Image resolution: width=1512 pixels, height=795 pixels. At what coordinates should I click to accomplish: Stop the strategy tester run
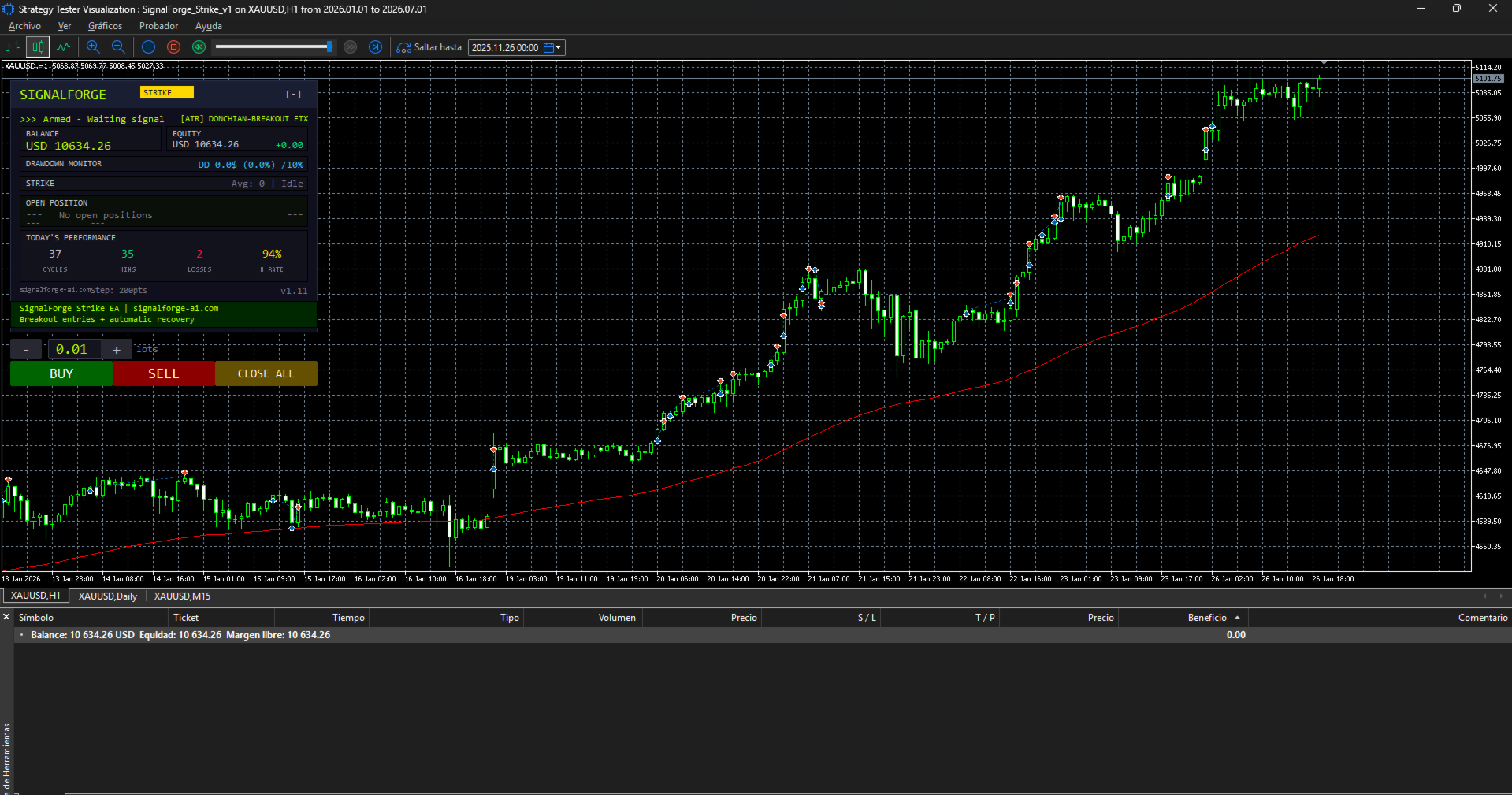click(x=173, y=47)
